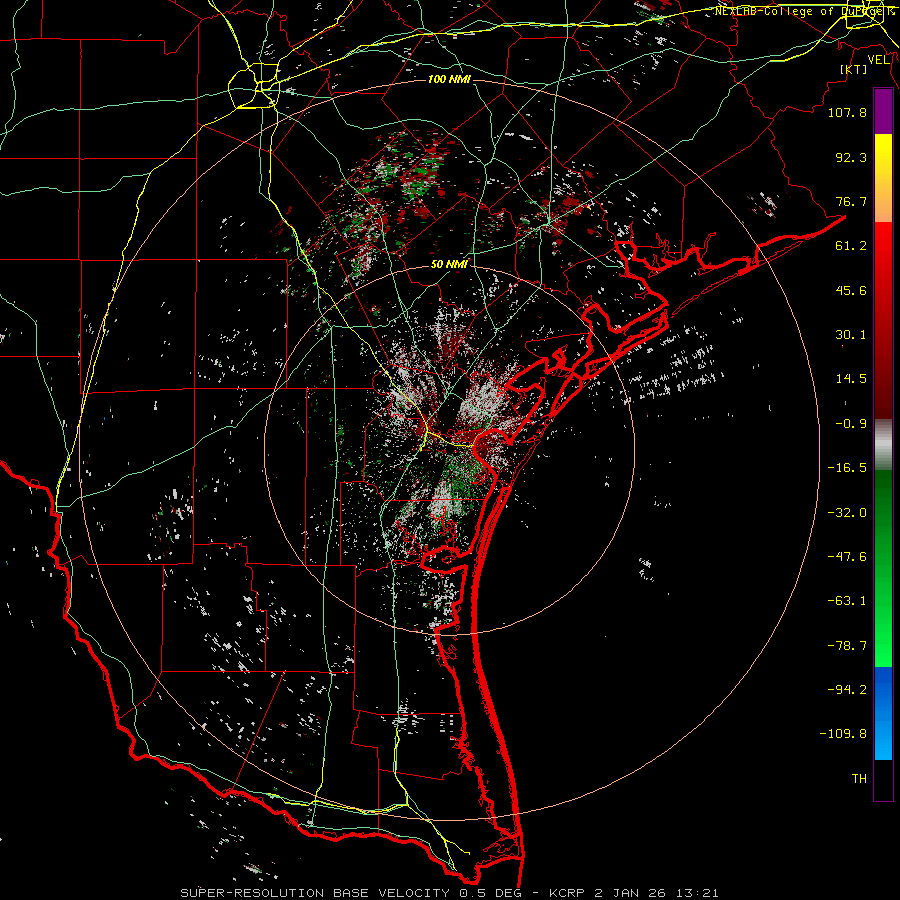This screenshot has height=900, width=900.
Task: Click the -94.2 velocity scale value
Action: [x=847, y=690]
